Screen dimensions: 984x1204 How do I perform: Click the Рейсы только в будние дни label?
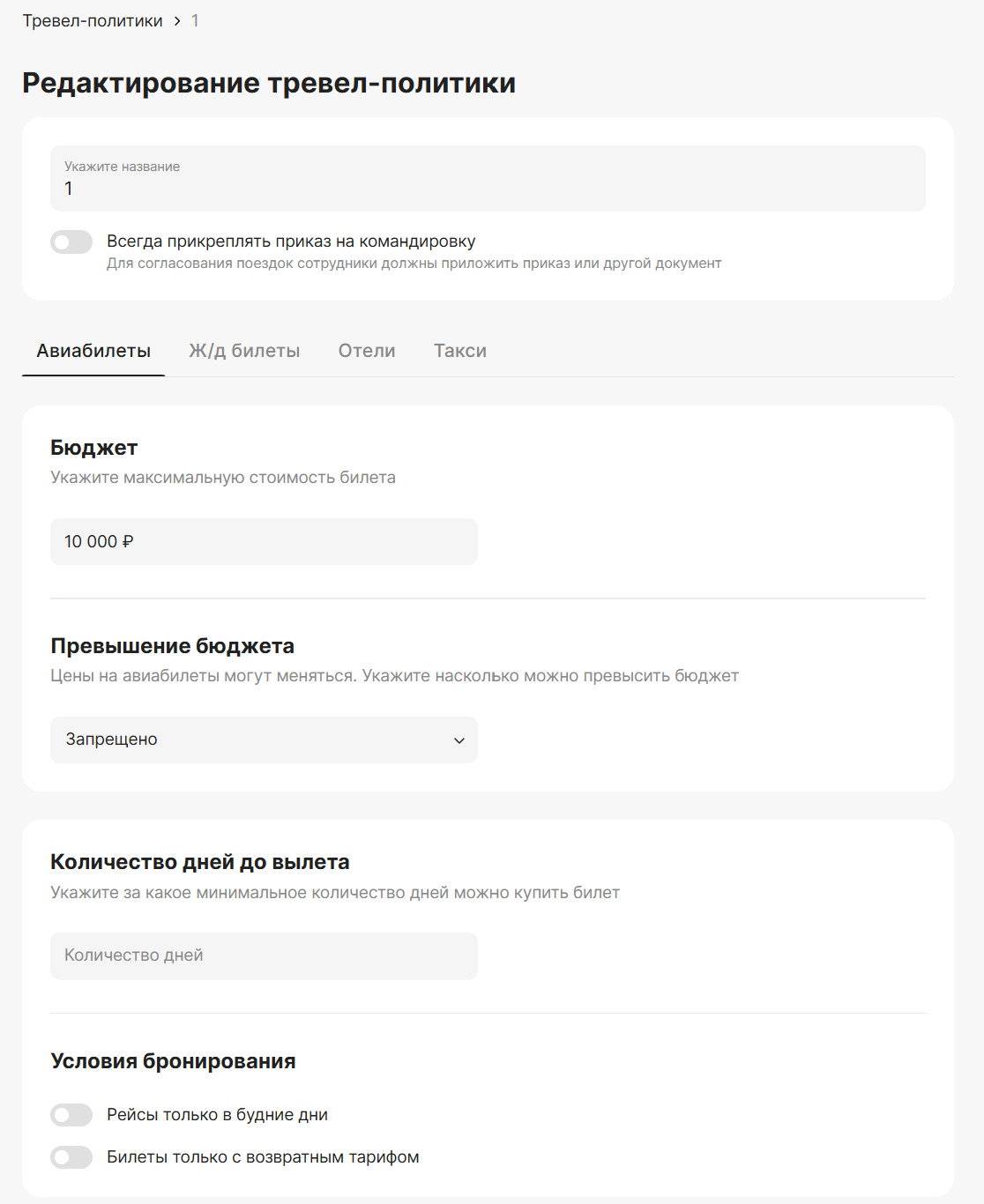218,1115
